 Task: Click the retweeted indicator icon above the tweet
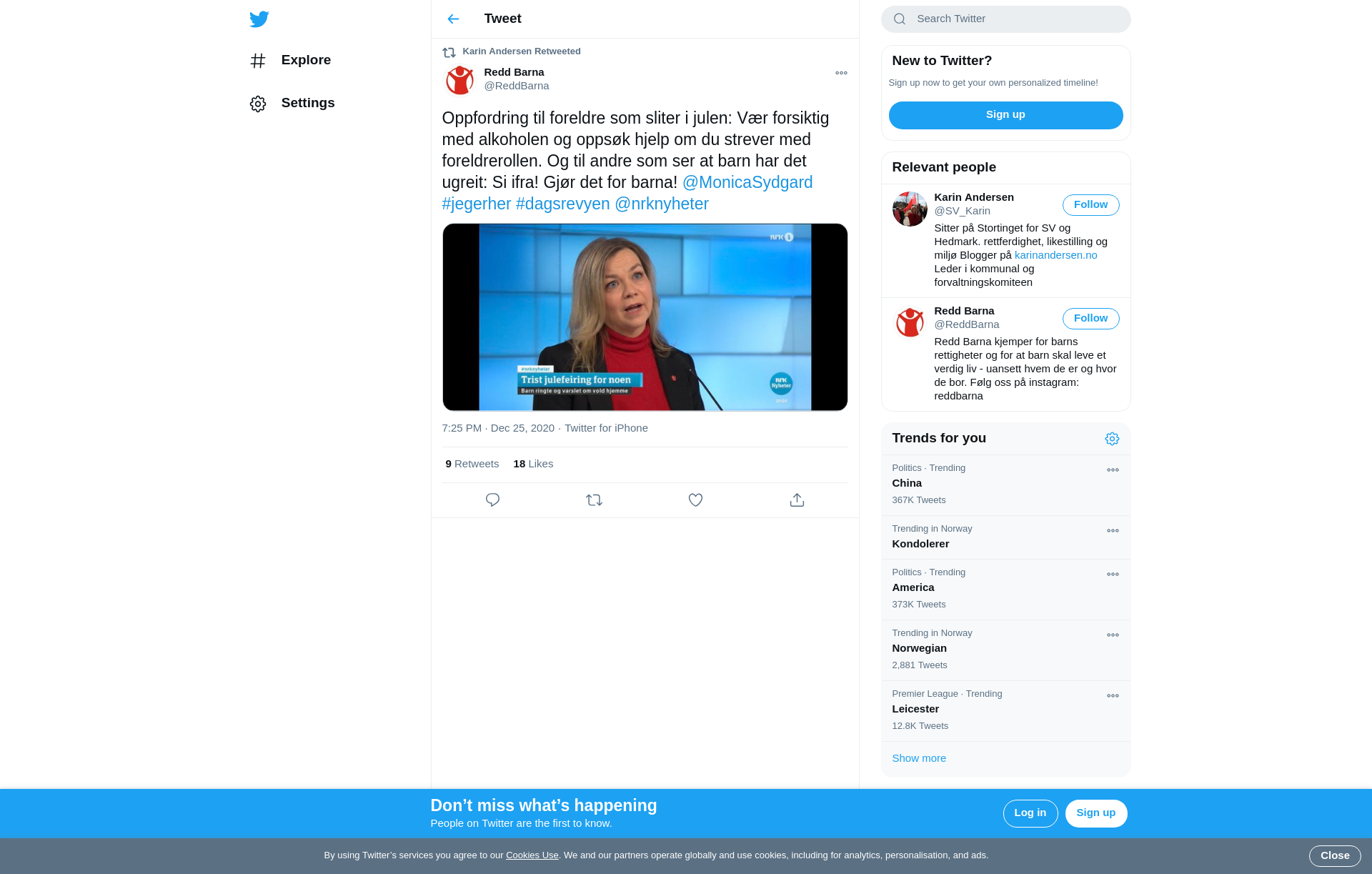pos(449,52)
